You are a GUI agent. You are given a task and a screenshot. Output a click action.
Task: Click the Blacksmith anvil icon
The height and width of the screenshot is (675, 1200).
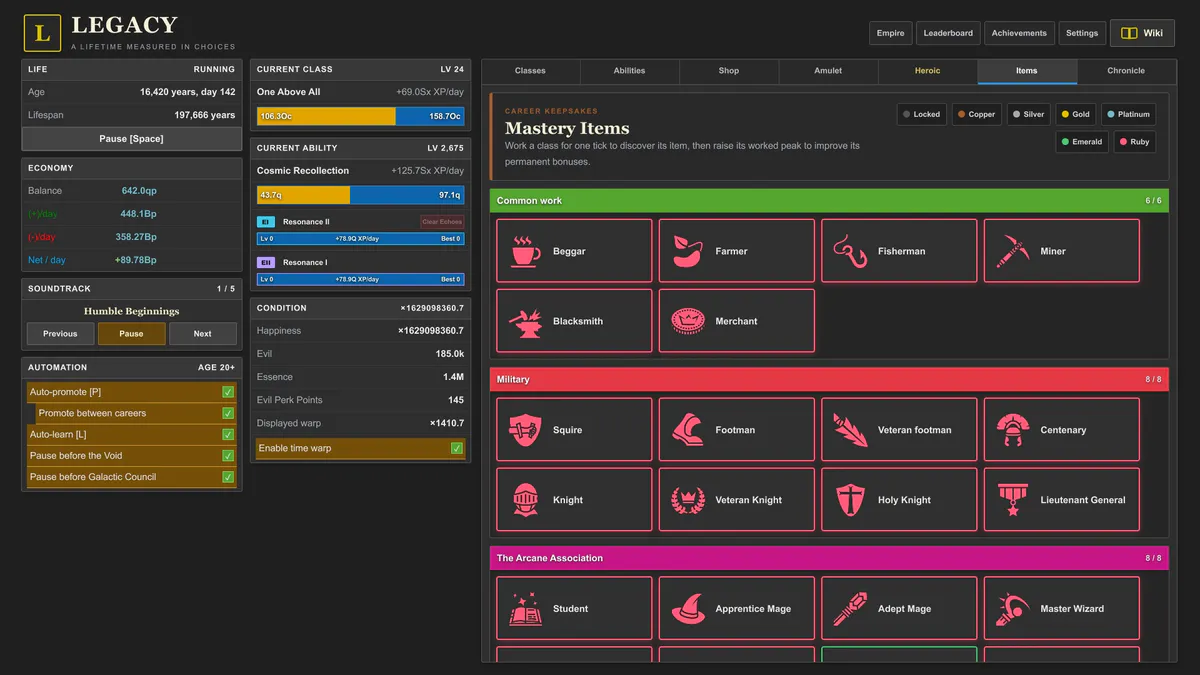525,321
